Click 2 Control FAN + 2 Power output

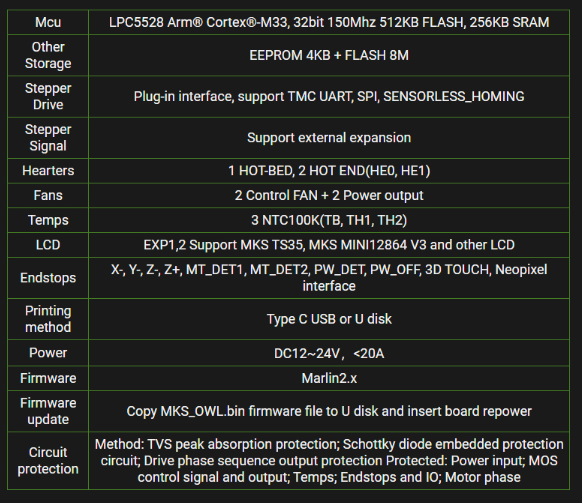click(329, 195)
